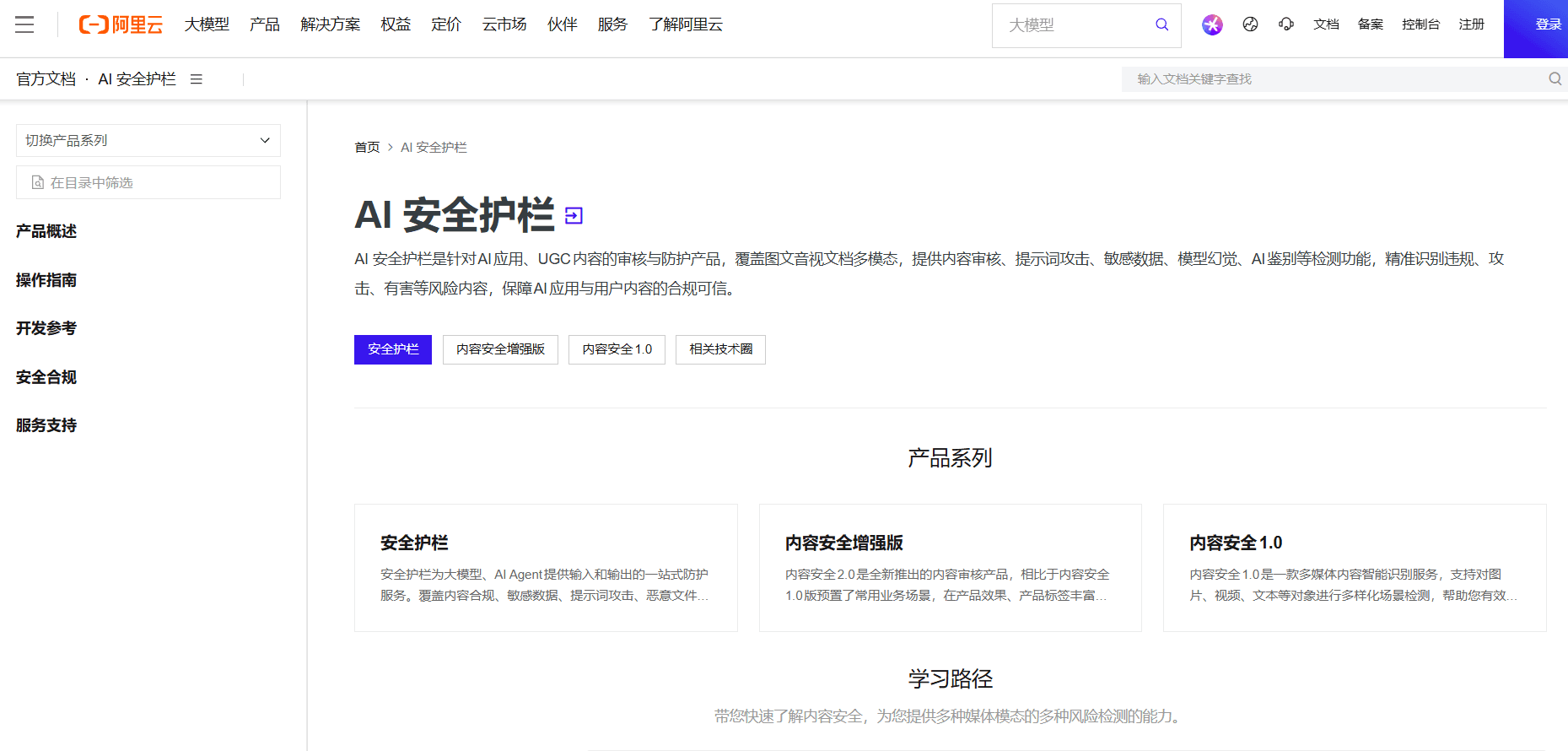
Task: Click the search magnifier in top search box
Action: [1161, 24]
